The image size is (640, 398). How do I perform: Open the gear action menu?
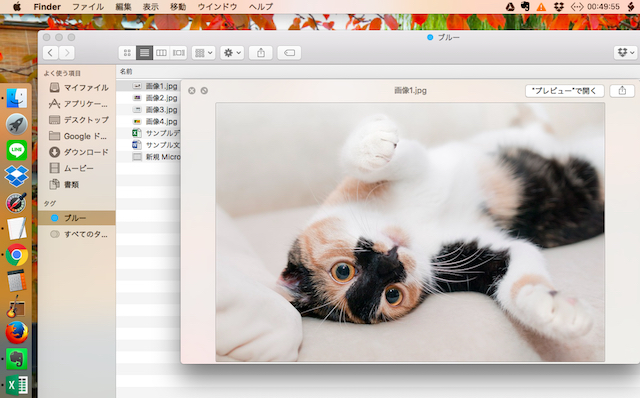click(232, 53)
